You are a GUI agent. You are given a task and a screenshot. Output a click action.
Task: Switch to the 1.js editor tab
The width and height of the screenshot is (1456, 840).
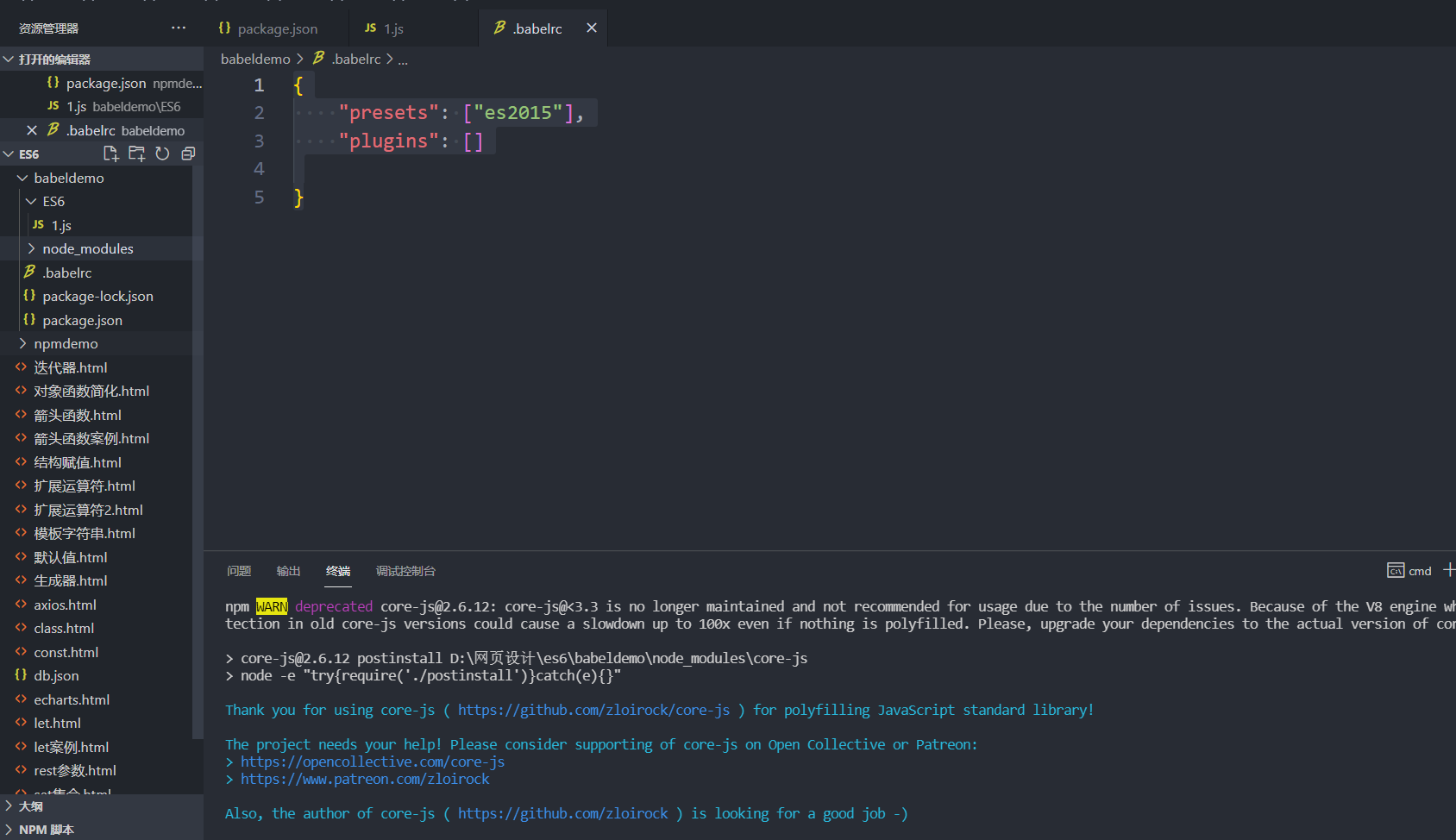pyautogui.click(x=414, y=28)
